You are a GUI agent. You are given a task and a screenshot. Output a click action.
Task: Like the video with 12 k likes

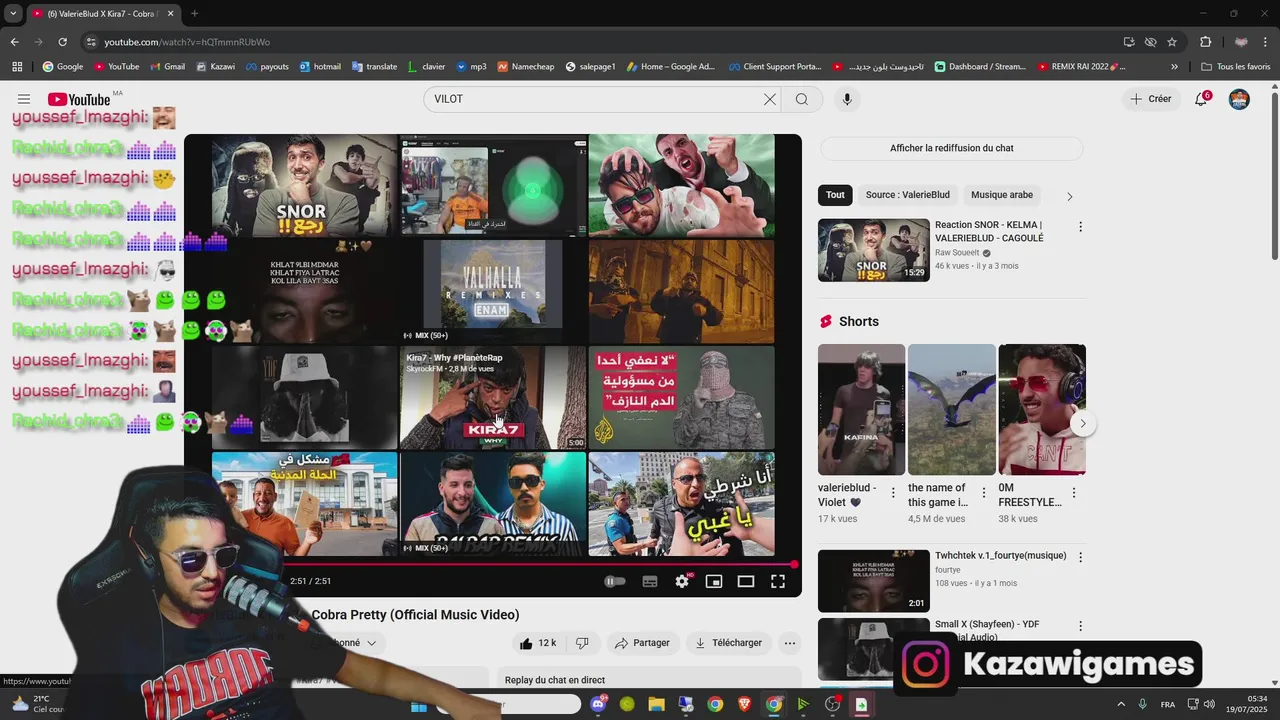coord(538,643)
